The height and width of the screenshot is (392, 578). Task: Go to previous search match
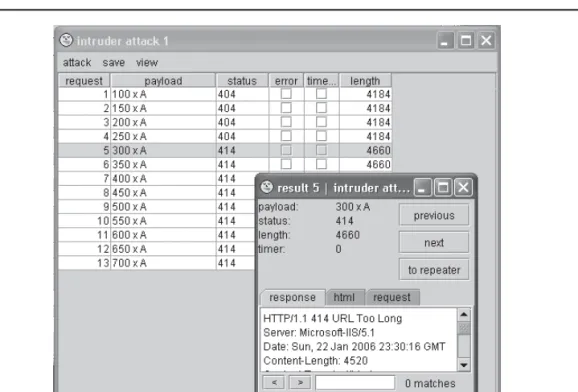point(274,382)
